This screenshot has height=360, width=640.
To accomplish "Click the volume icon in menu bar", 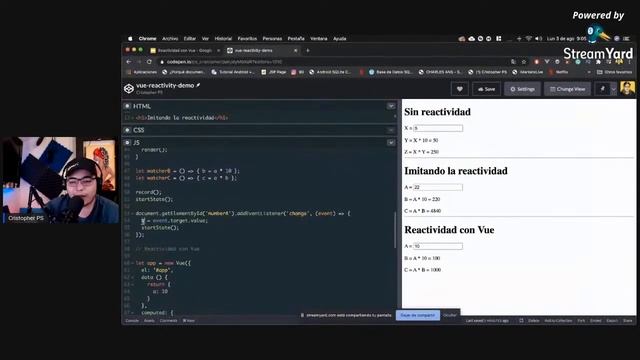I will [x=538, y=39].
